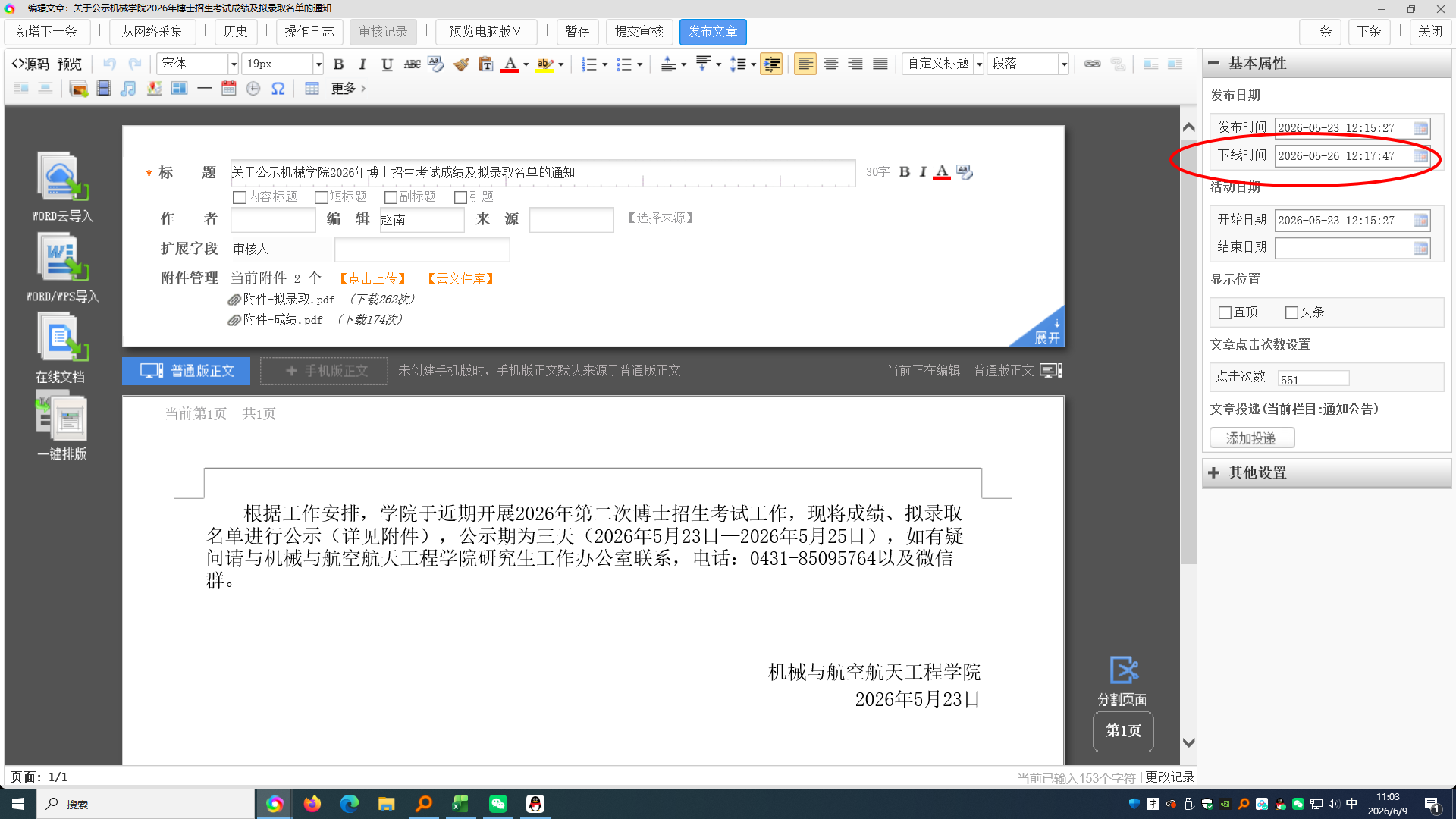Toggle first-line indent button
The width and height of the screenshot is (1456, 819).
point(771,64)
